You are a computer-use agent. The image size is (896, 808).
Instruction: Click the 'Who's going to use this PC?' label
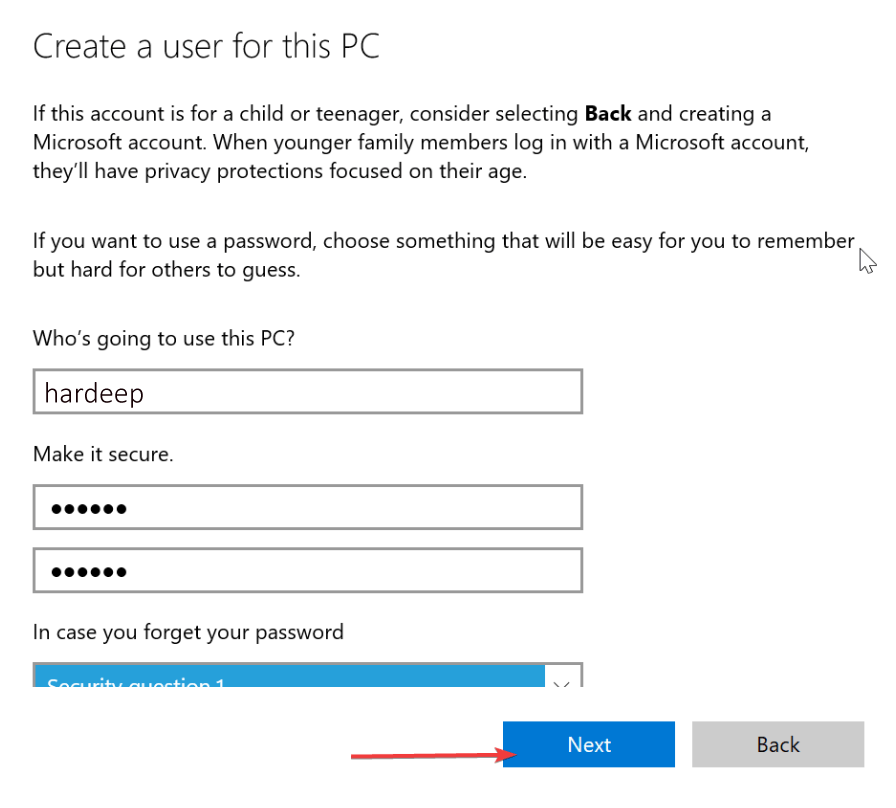pos(164,338)
